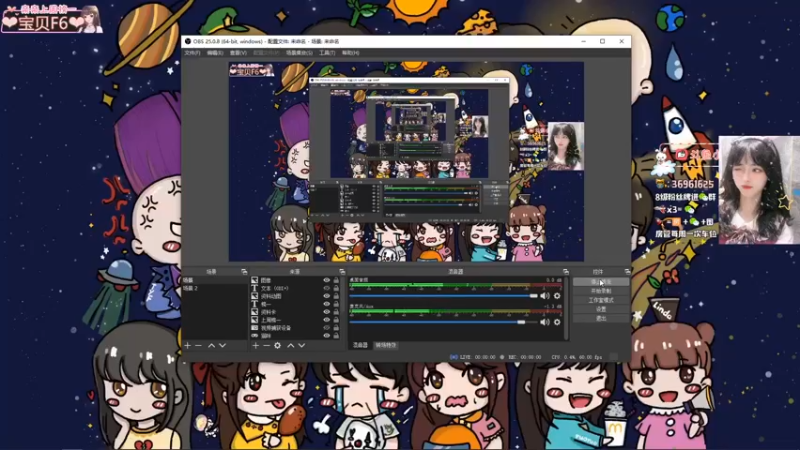Adjust the 桌面音频 volume slider
Image resolution: width=800 pixels, height=450 pixels.
(443, 296)
